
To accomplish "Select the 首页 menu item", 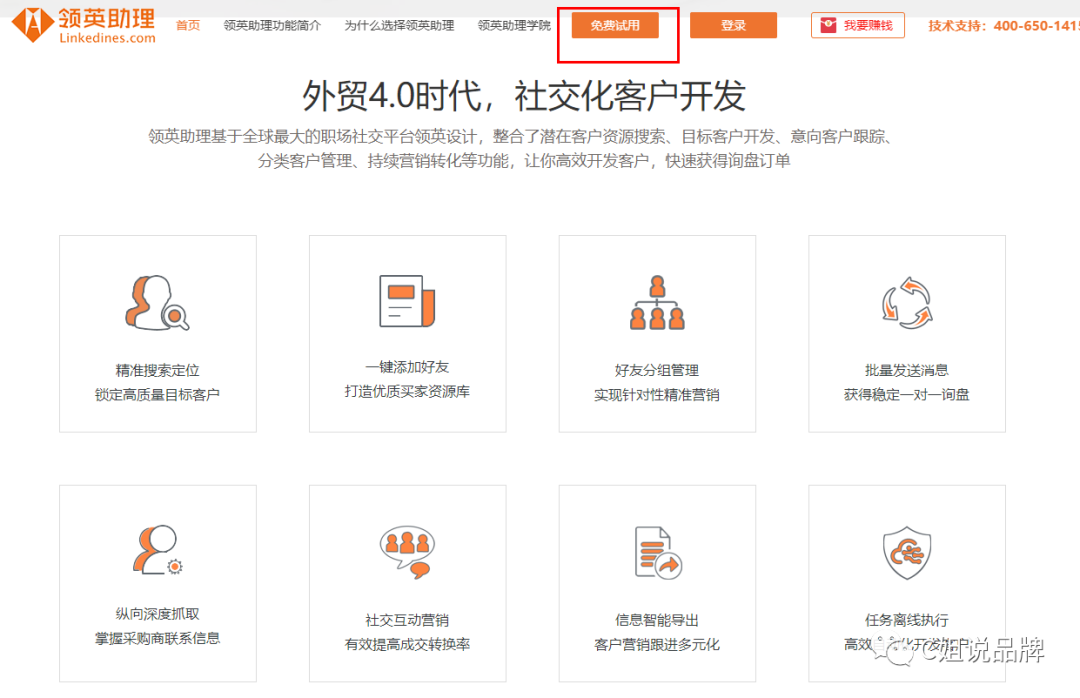I will [187, 26].
